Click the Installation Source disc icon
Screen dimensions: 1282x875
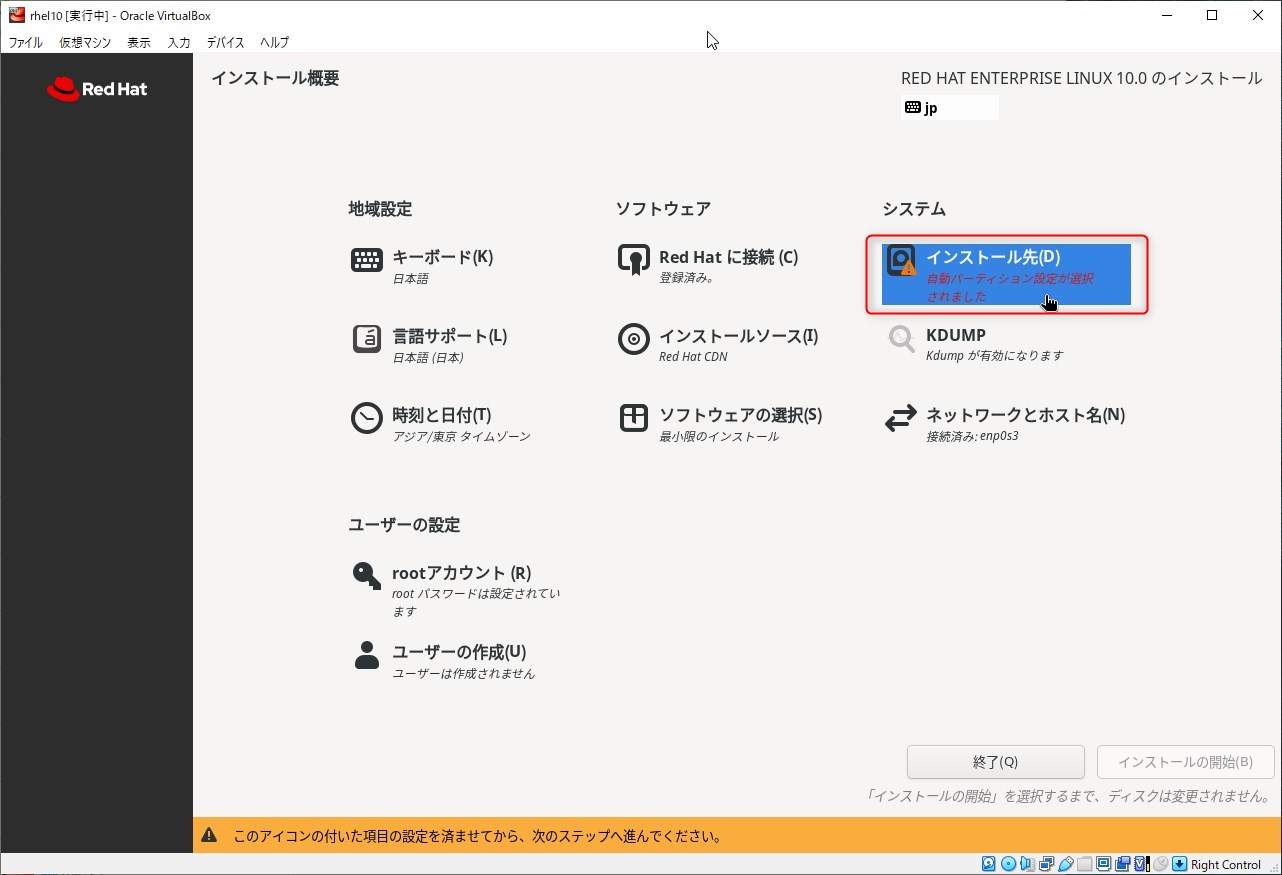pyautogui.click(x=634, y=339)
